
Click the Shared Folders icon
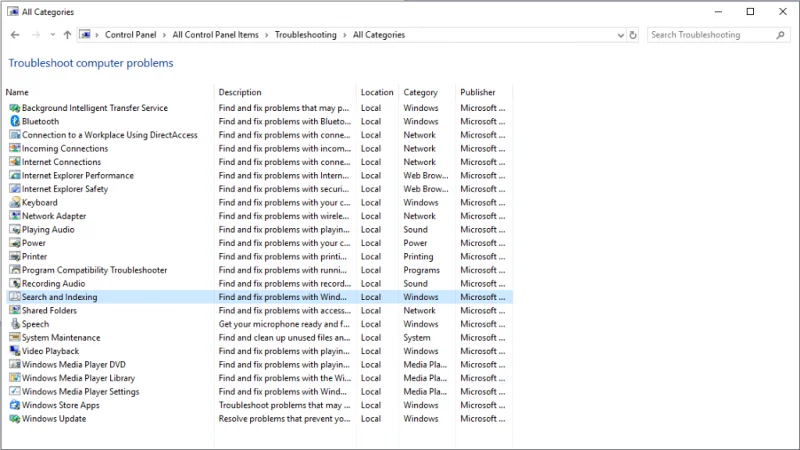pyautogui.click(x=15, y=310)
